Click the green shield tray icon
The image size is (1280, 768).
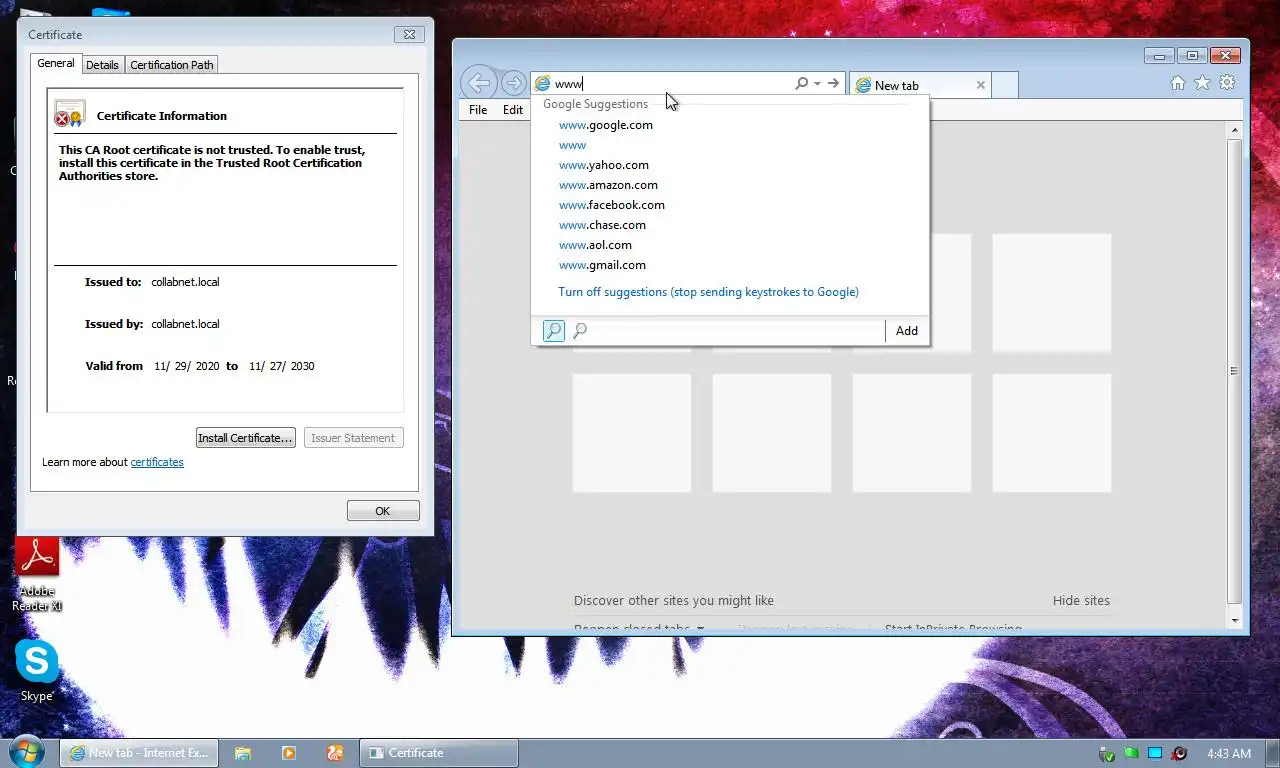[x=1107, y=753]
